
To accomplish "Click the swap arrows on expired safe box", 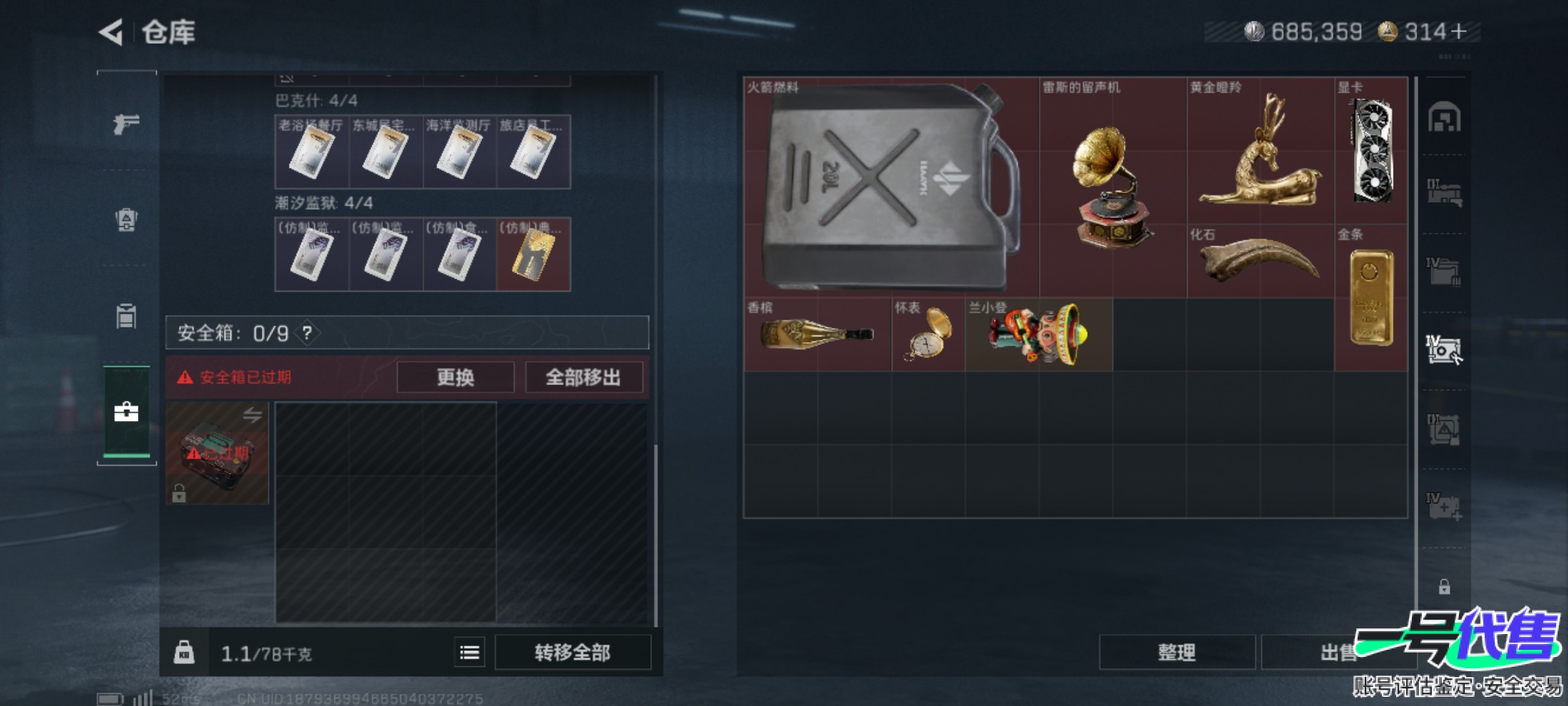I will [252, 414].
